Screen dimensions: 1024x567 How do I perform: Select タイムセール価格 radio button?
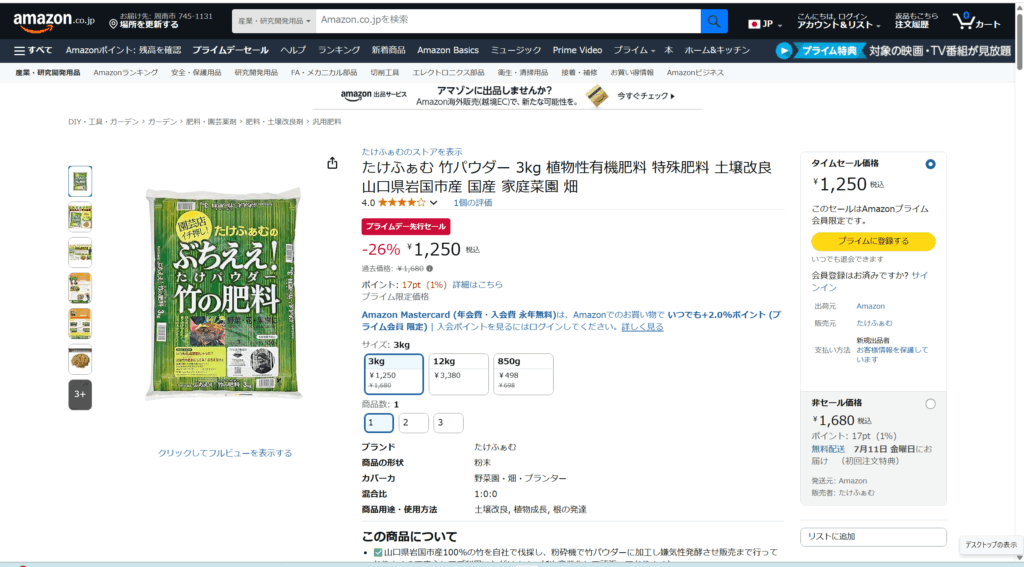point(930,164)
